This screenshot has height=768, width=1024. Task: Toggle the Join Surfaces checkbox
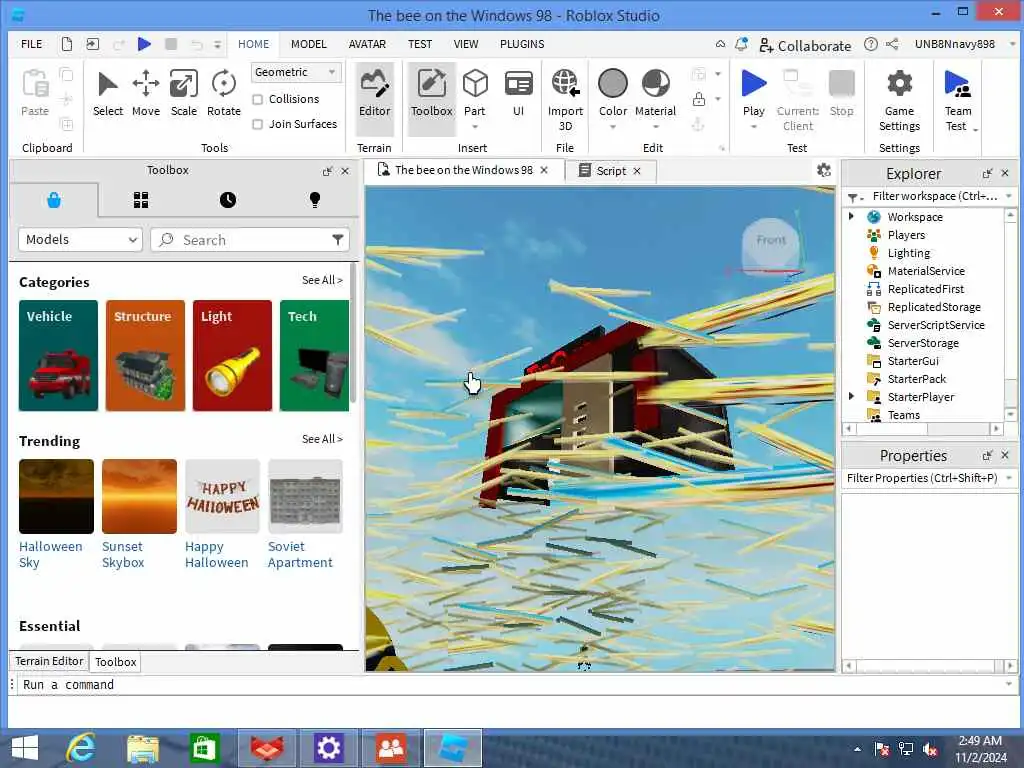[x=258, y=124]
